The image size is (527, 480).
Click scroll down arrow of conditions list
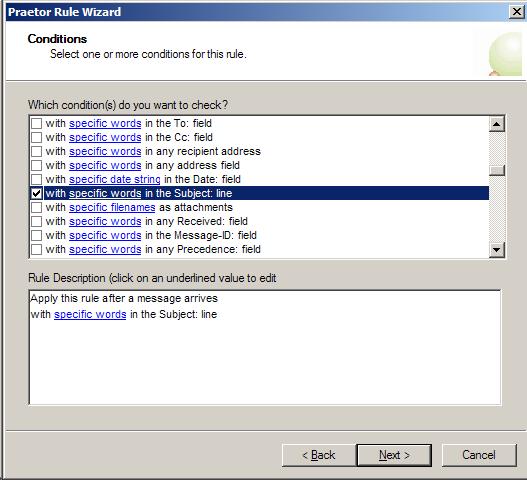coord(497,250)
